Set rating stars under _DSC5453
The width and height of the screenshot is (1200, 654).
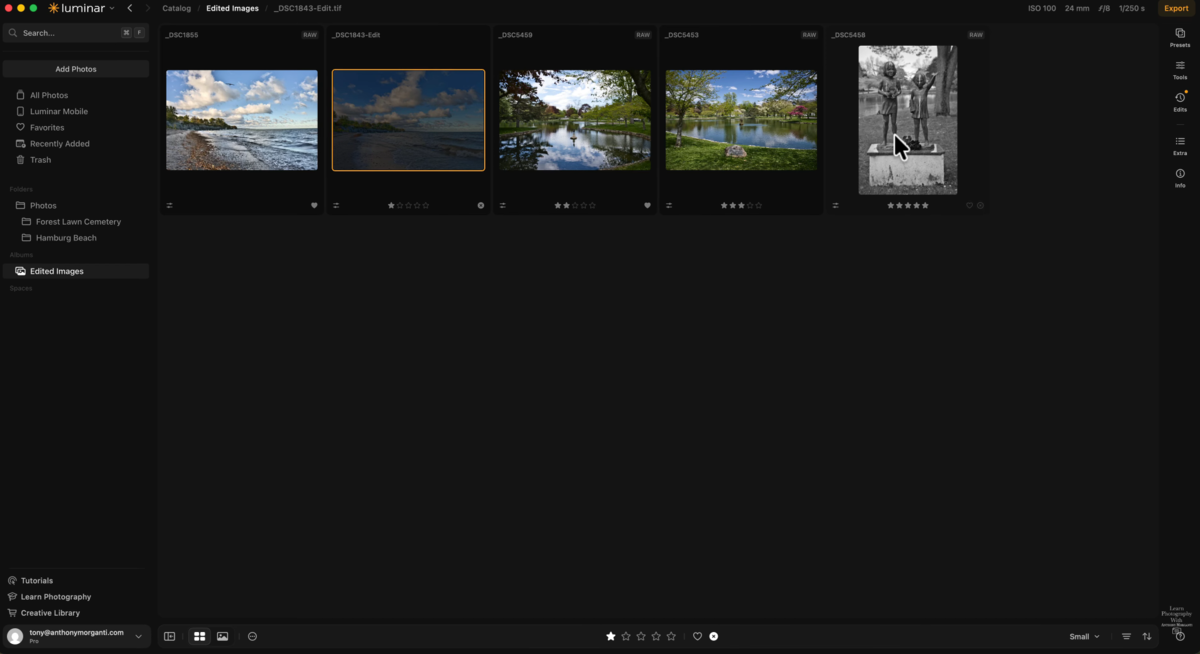pyautogui.click(x=741, y=205)
